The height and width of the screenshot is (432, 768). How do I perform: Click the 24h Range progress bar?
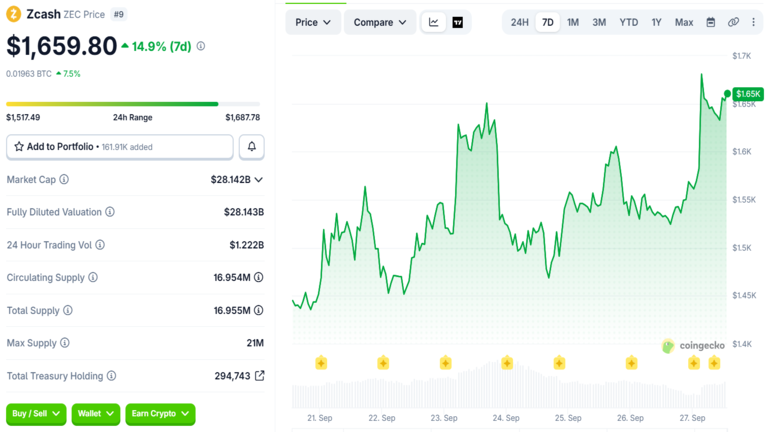click(133, 104)
